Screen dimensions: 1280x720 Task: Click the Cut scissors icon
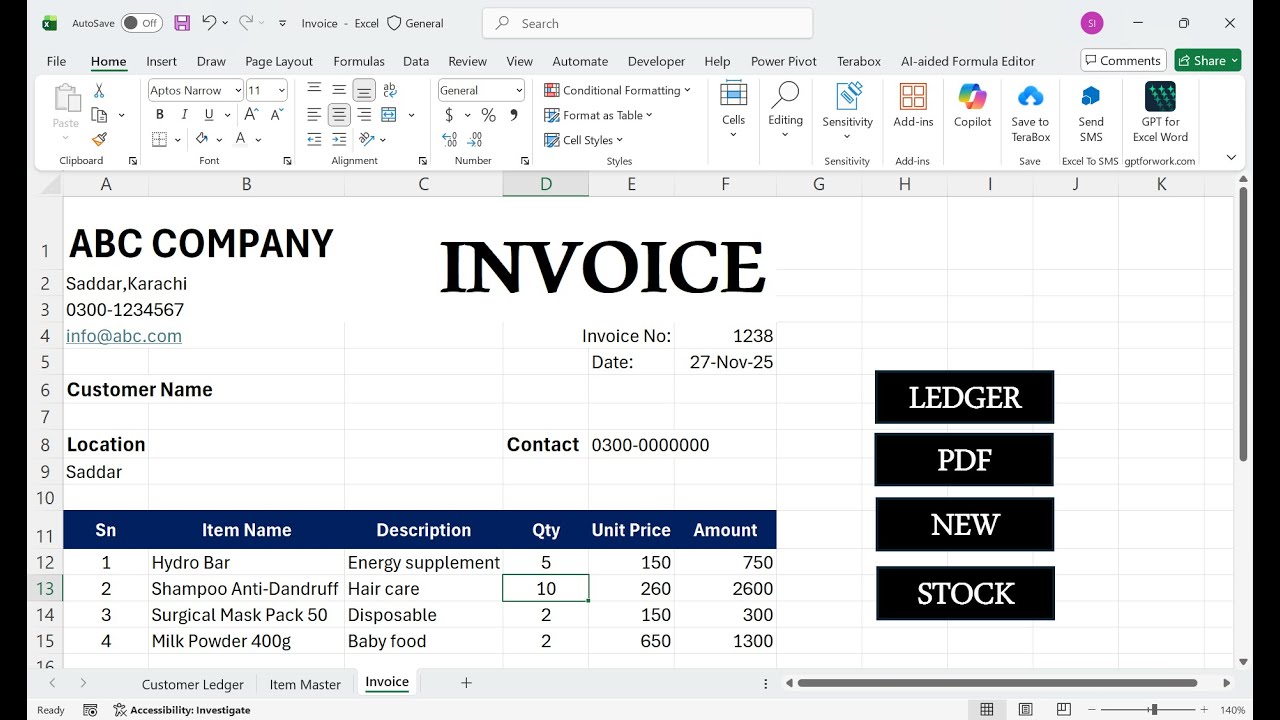click(99, 91)
